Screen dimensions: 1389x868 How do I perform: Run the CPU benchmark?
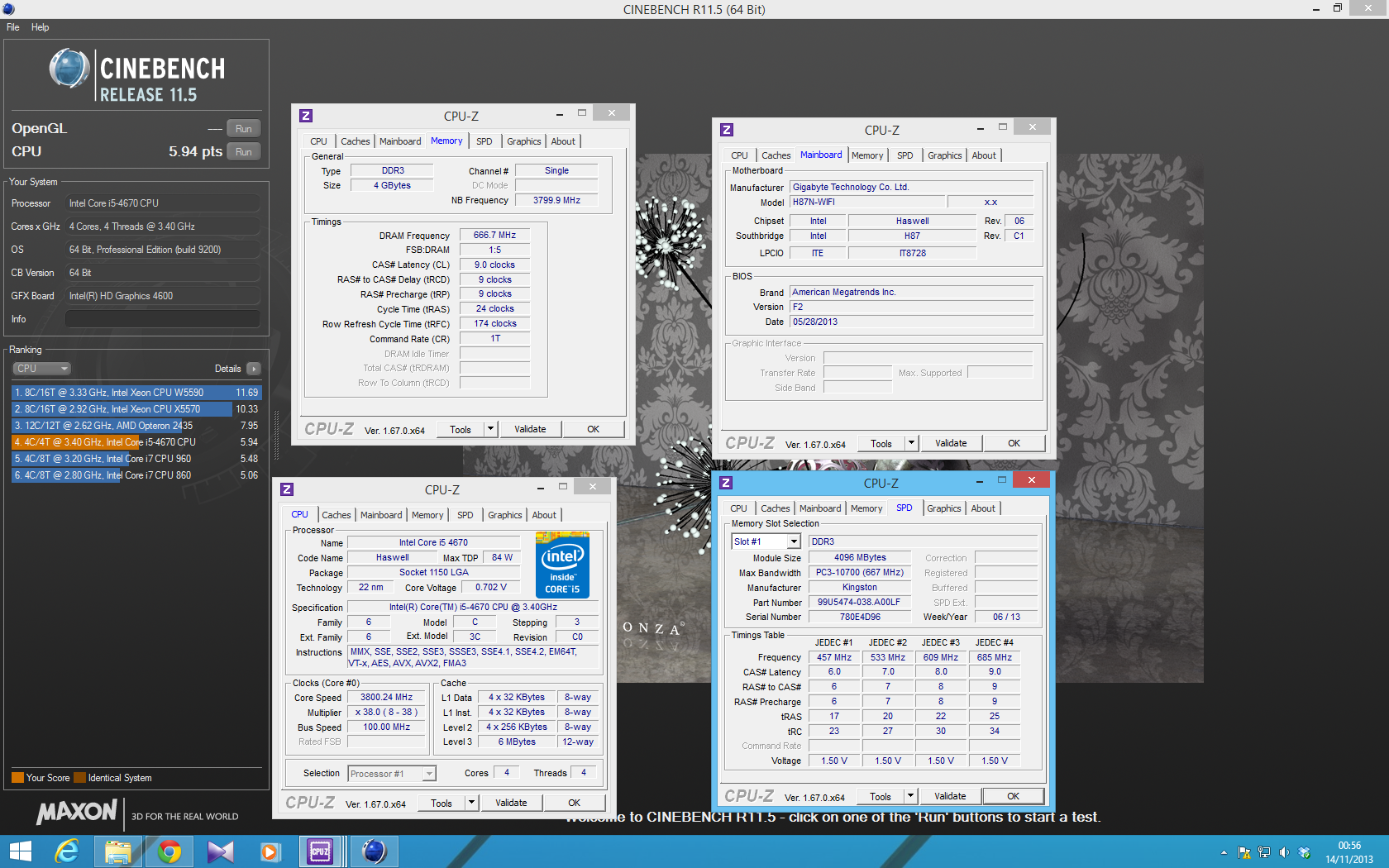pyautogui.click(x=243, y=151)
